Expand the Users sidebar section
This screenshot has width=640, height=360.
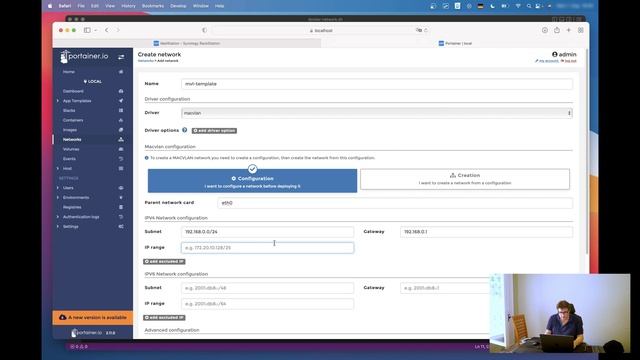(x=58, y=188)
